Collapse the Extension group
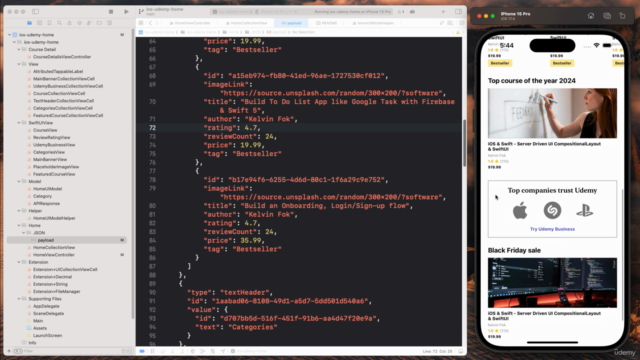Viewport: 640px width, 360px height. pyautogui.click(x=19, y=262)
